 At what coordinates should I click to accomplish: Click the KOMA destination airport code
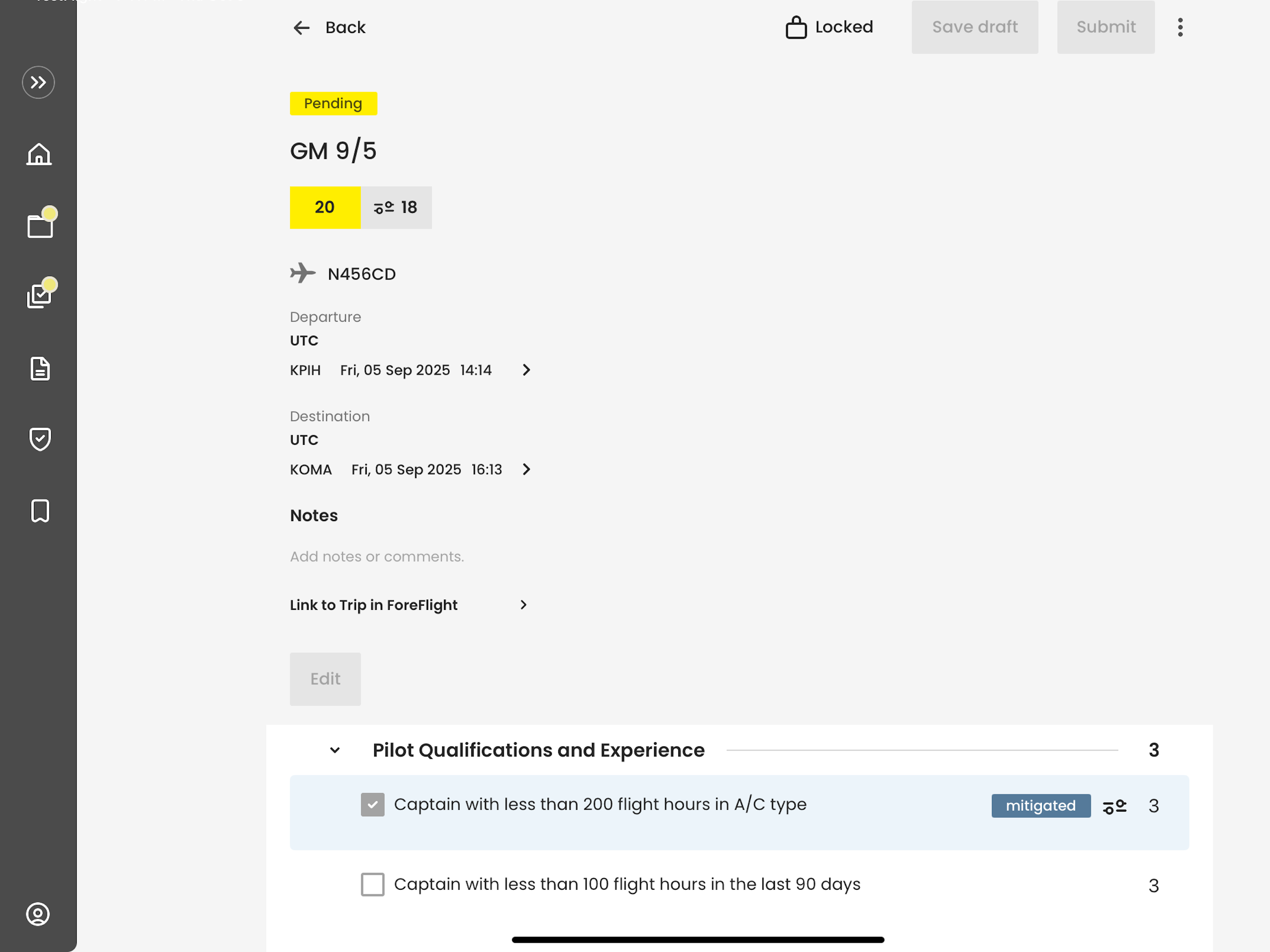(x=311, y=469)
